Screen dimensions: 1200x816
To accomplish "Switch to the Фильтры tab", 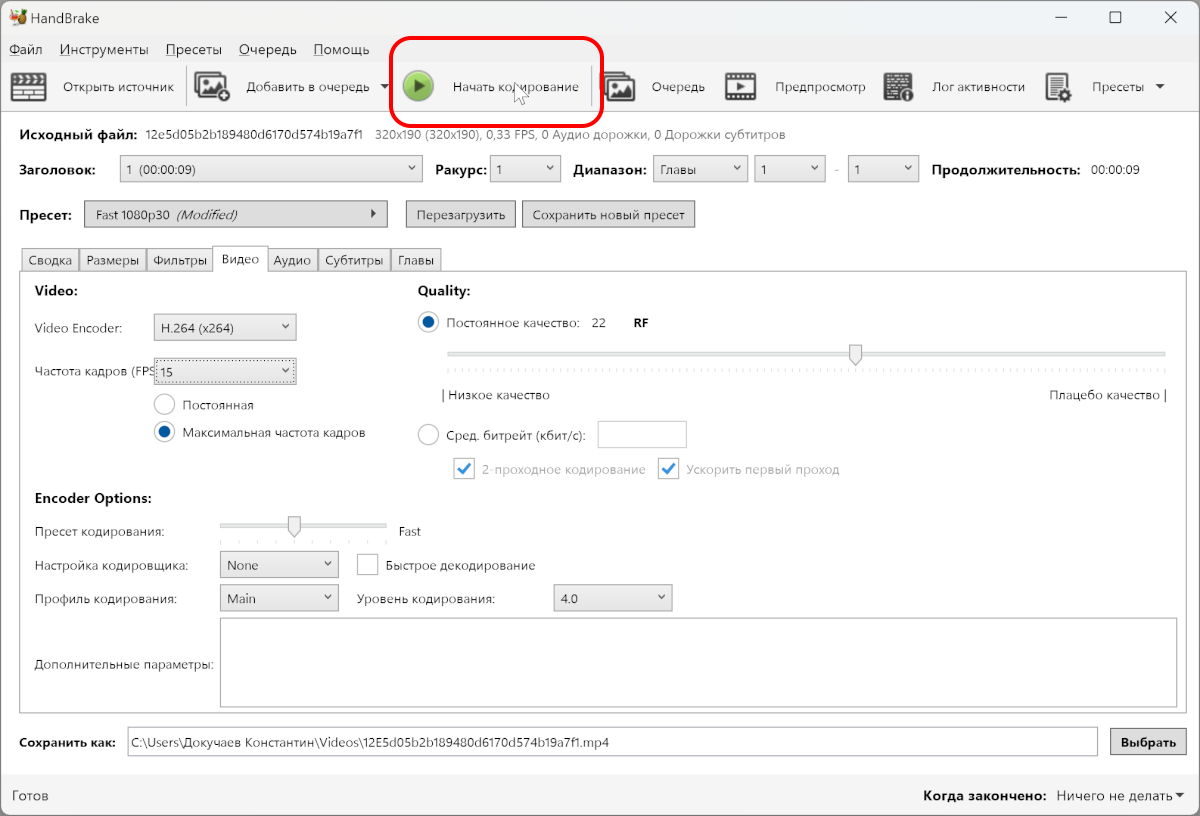I will tap(180, 260).
